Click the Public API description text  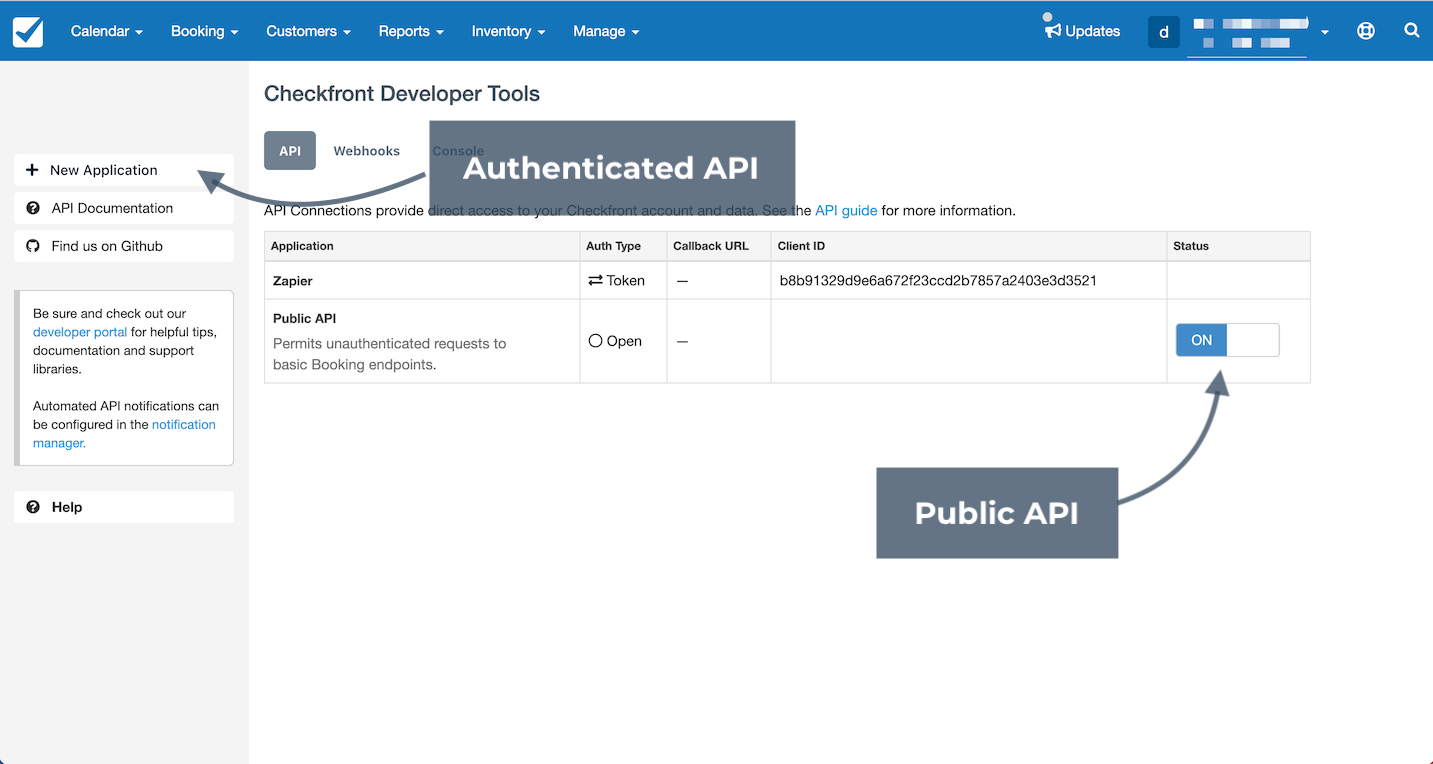pos(390,354)
